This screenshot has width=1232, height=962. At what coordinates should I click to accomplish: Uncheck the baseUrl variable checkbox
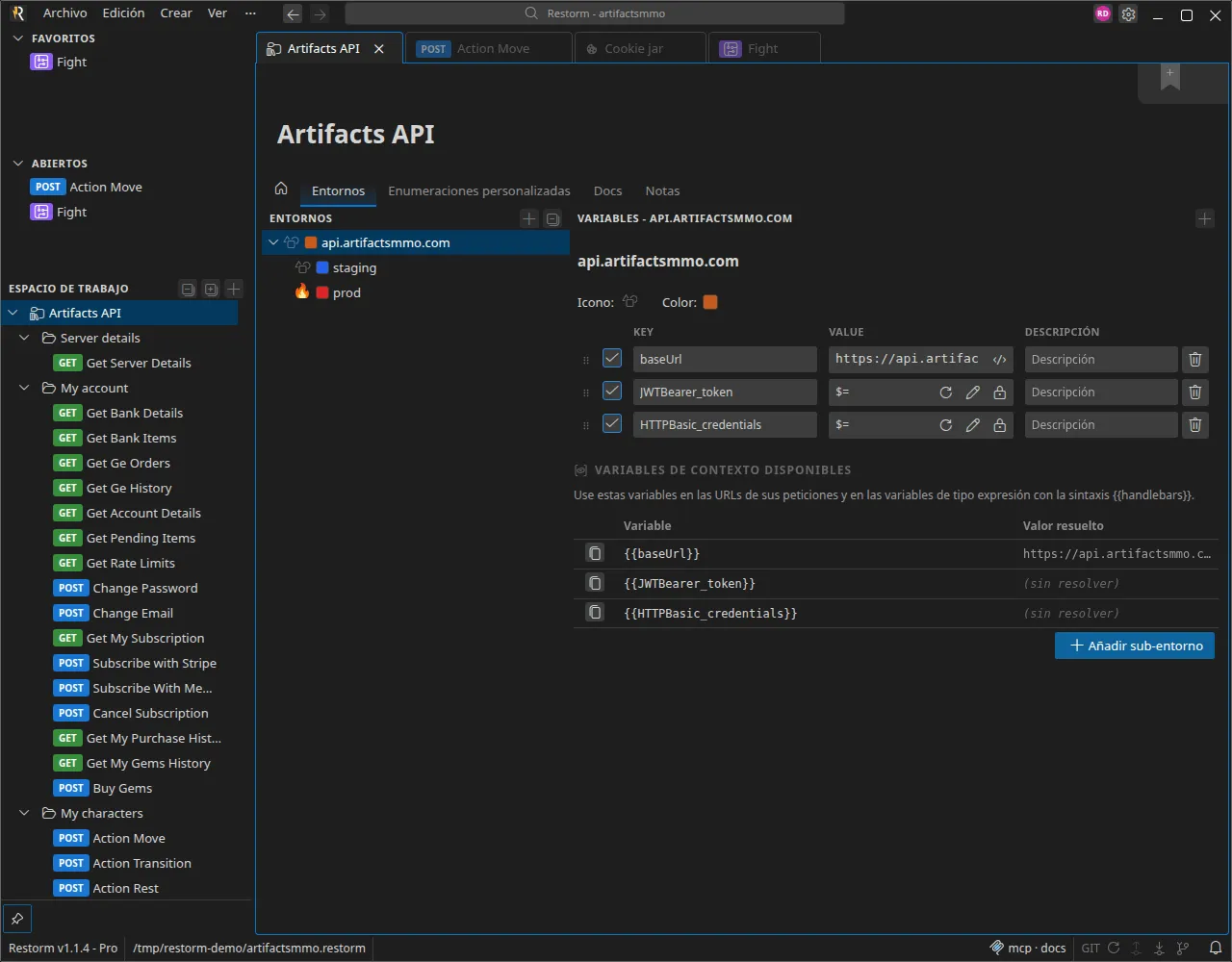click(x=612, y=359)
